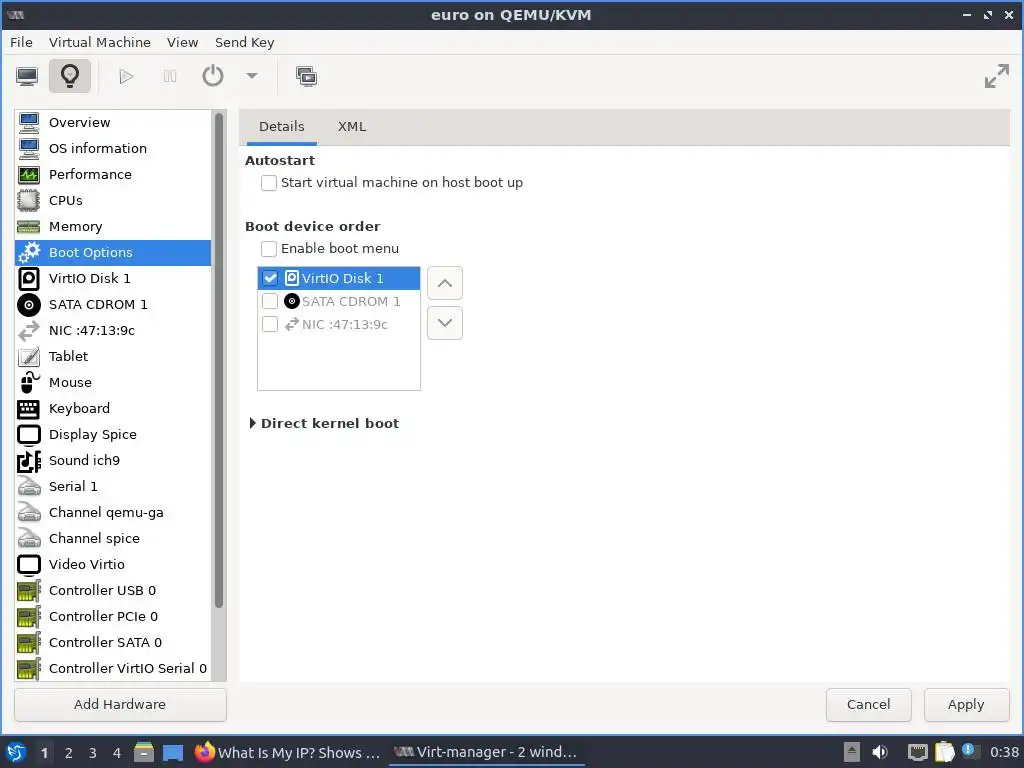Click the Cancel button
The width and height of the screenshot is (1024, 768).
(x=868, y=705)
